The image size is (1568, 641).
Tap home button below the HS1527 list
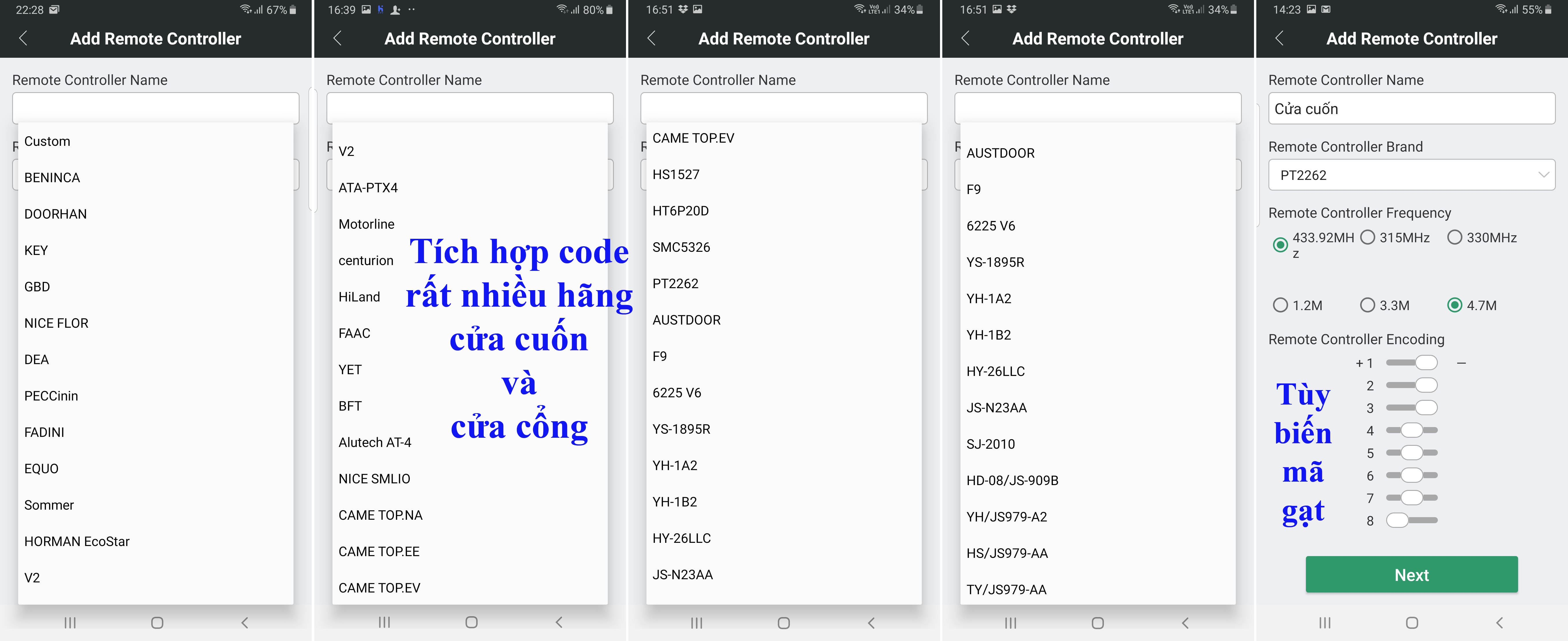point(784,623)
